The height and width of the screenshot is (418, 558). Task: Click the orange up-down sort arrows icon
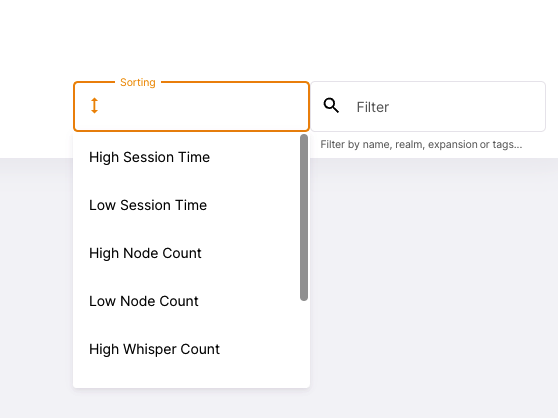click(x=94, y=106)
